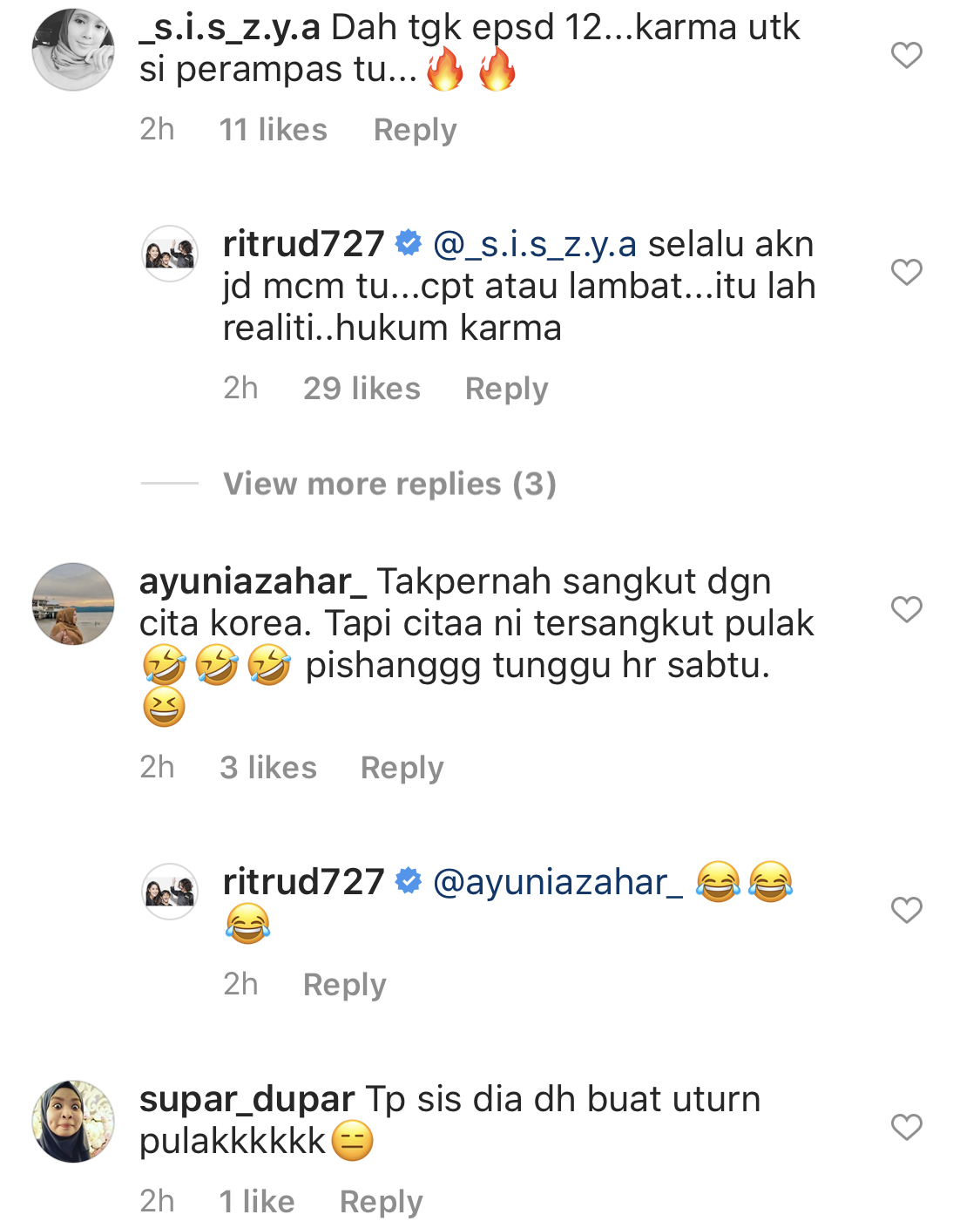The width and height of the screenshot is (980, 1228).
Task: Reply to _s.i.s_z.y.a's comment
Action: pos(415,130)
